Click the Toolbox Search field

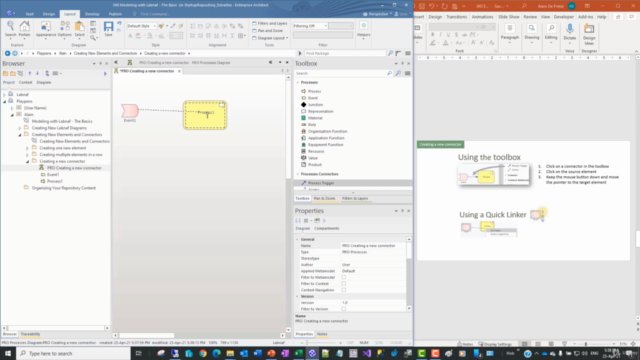(340, 73)
